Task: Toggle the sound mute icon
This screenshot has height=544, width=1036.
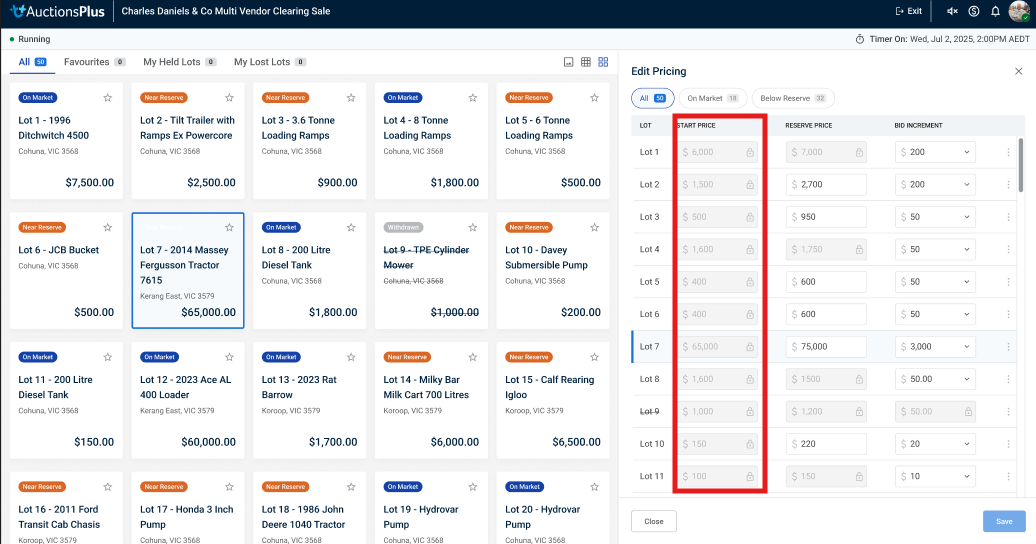Action: [952, 11]
